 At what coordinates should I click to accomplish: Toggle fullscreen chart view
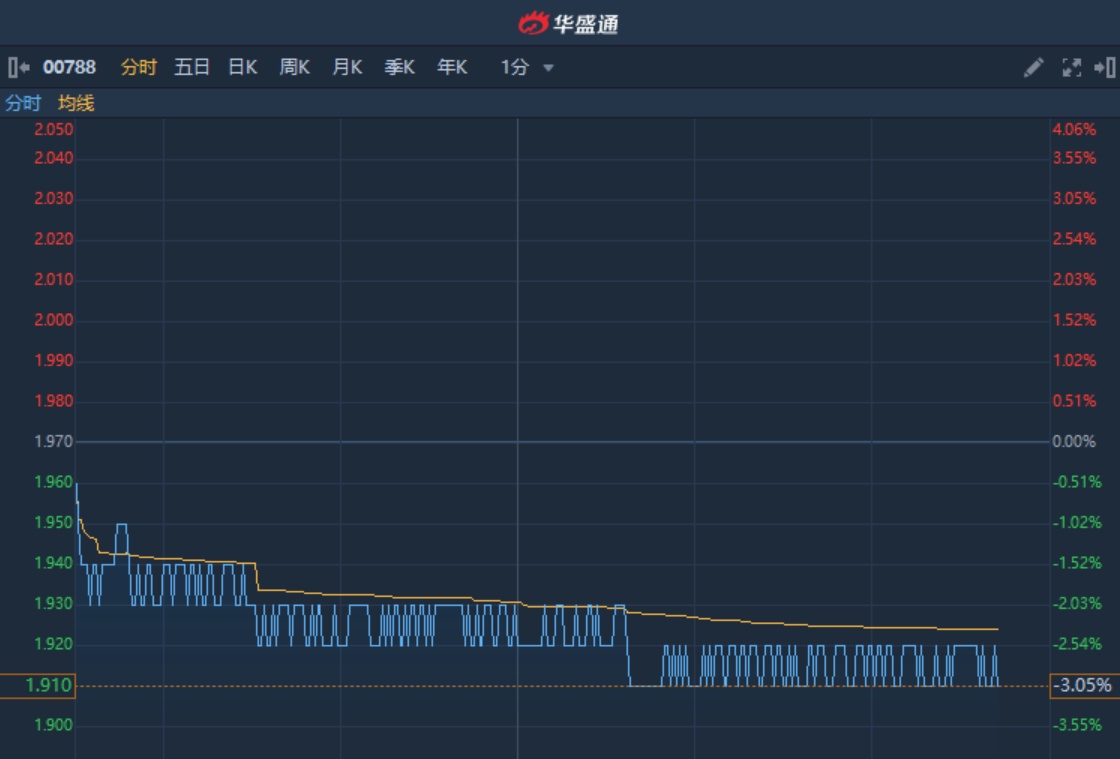coord(1071,67)
